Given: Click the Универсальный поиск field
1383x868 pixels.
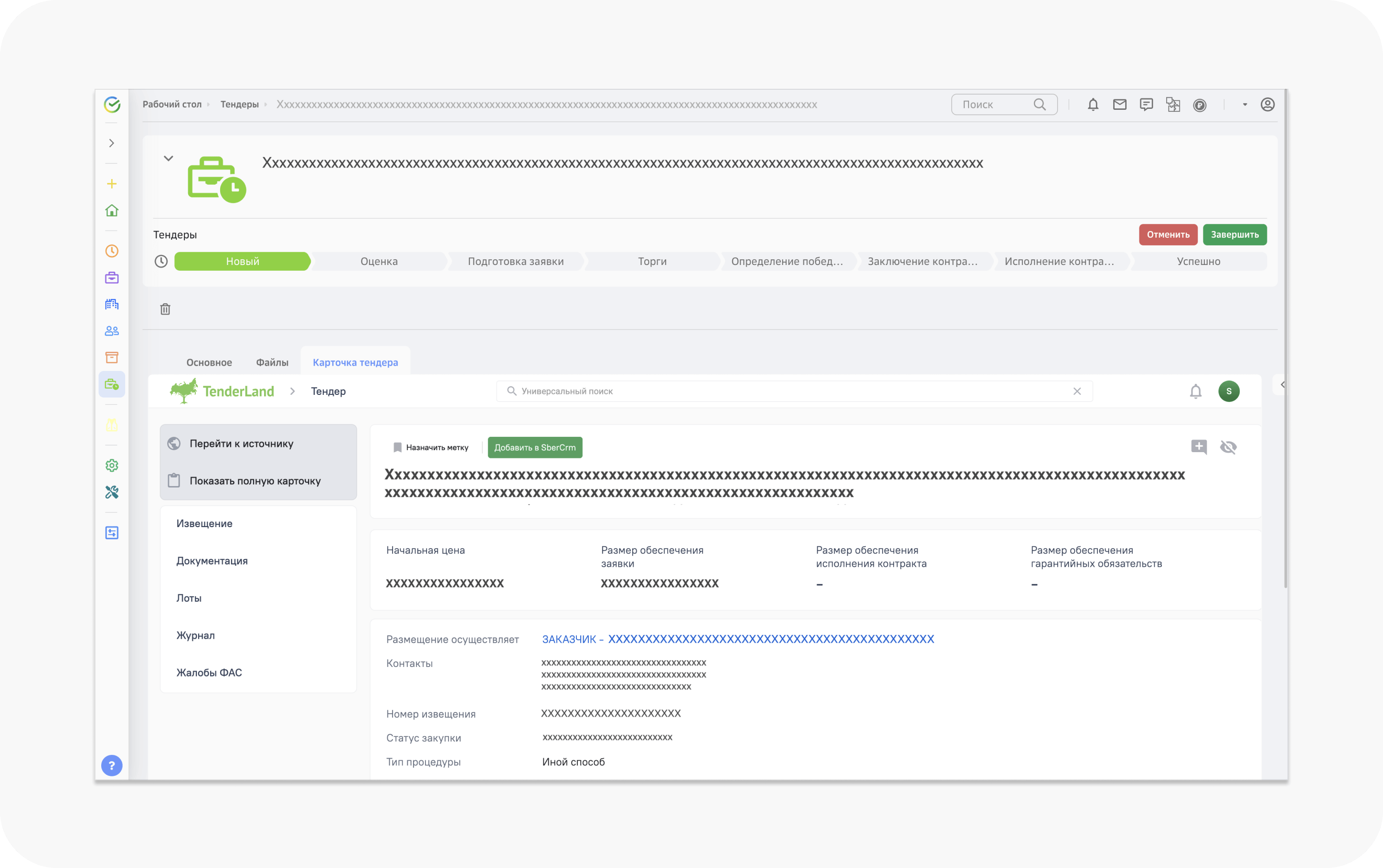Looking at the screenshot, I should click(794, 391).
